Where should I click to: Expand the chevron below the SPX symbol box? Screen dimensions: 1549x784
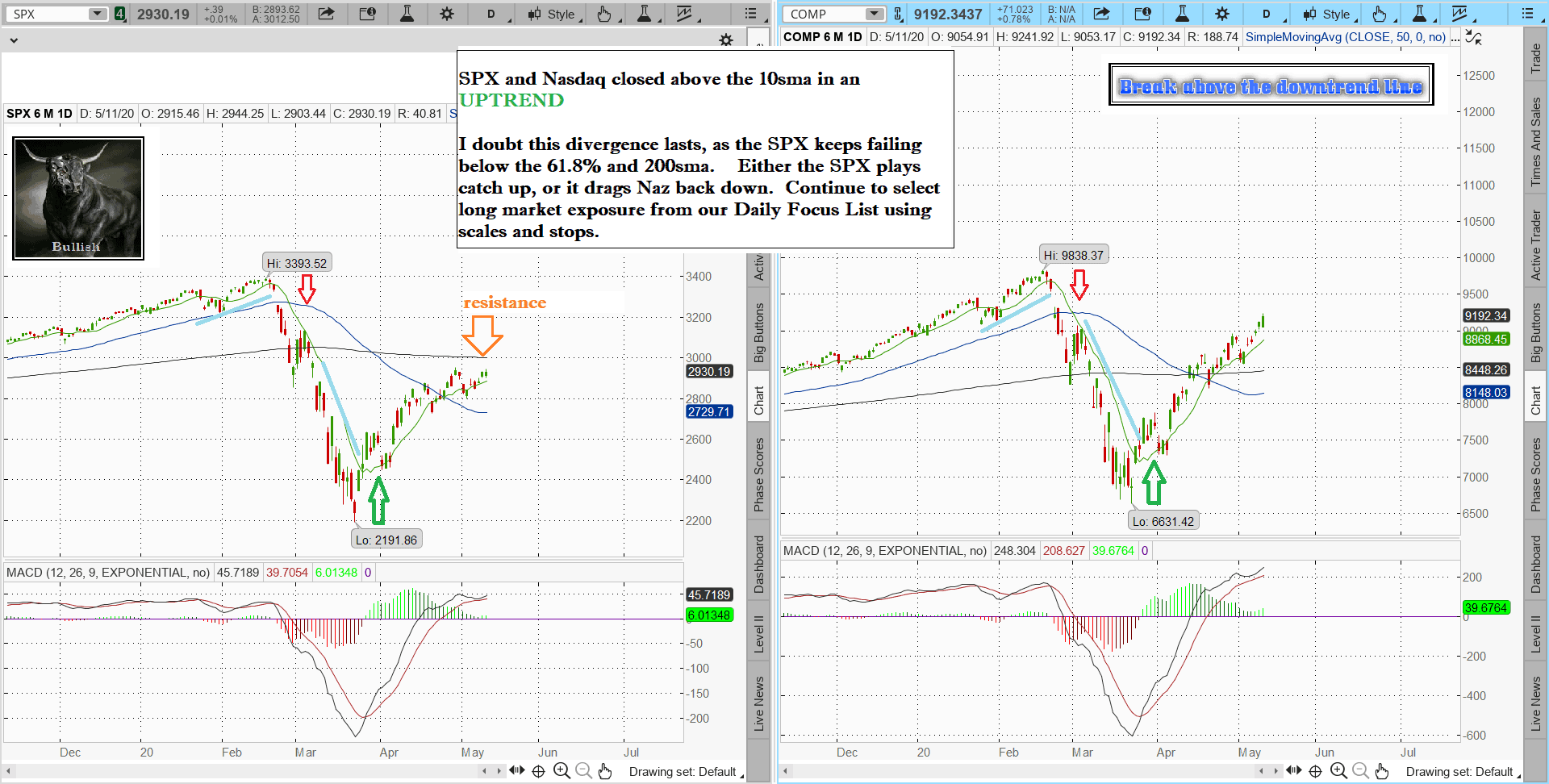point(14,40)
